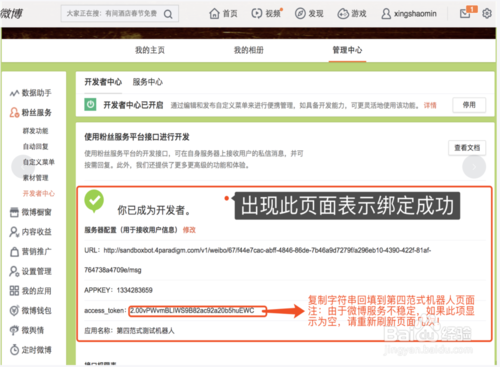Image resolution: width=500 pixels, height=367 pixels.
Task: Click the 设置管理 icon
Action: coord(14,271)
